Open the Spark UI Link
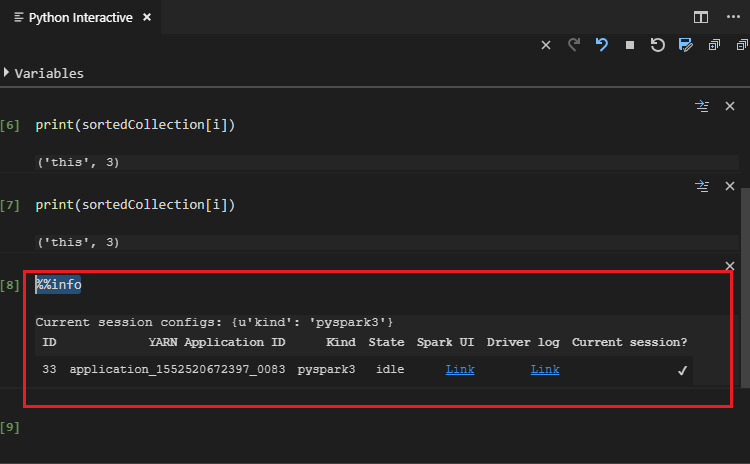This screenshot has width=750, height=464. pyautogui.click(x=460, y=369)
